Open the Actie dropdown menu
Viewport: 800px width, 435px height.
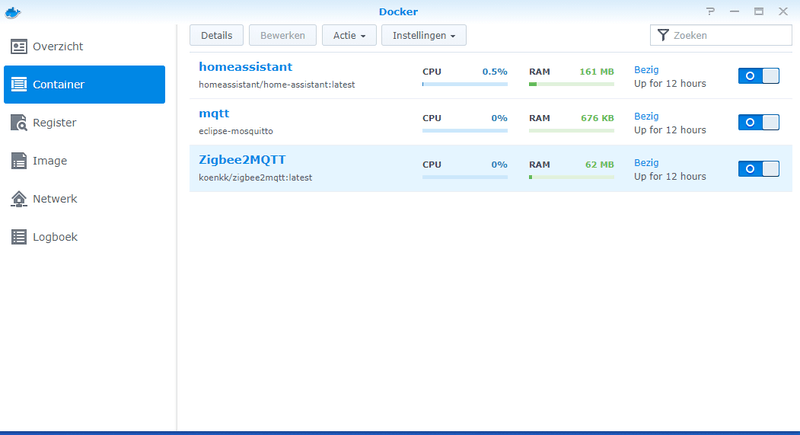tap(349, 35)
